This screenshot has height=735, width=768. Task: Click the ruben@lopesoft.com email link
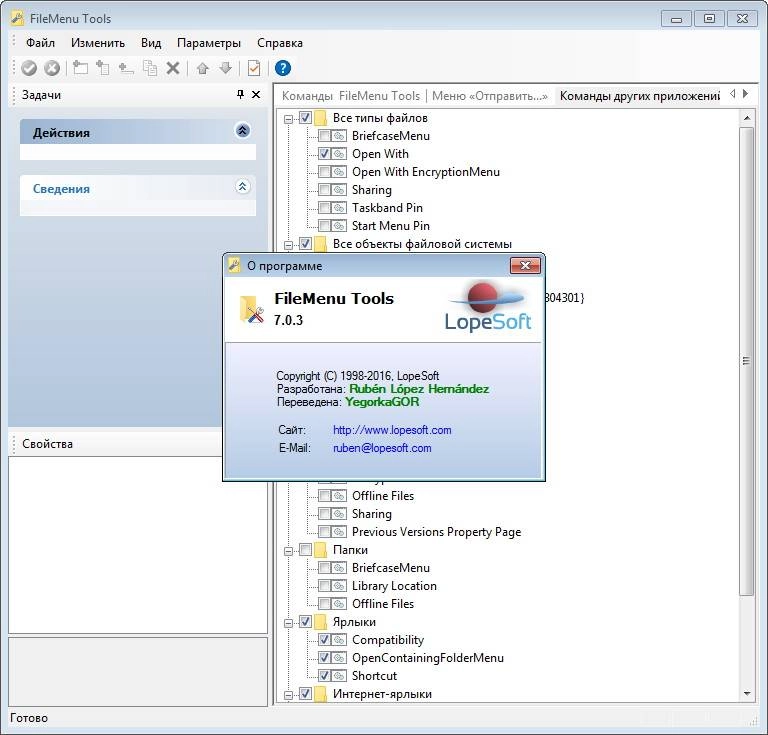[382, 448]
